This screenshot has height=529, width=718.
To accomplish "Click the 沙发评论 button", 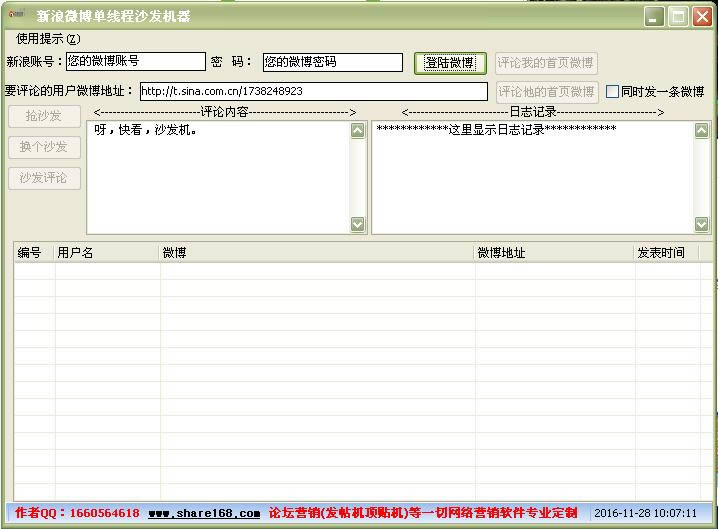I will point(44,178).
